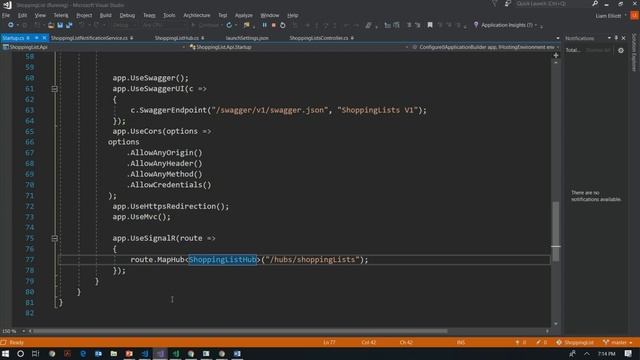640x360 pixels.
Task: Open the Build menu
Action: click(x=105, y=16)
